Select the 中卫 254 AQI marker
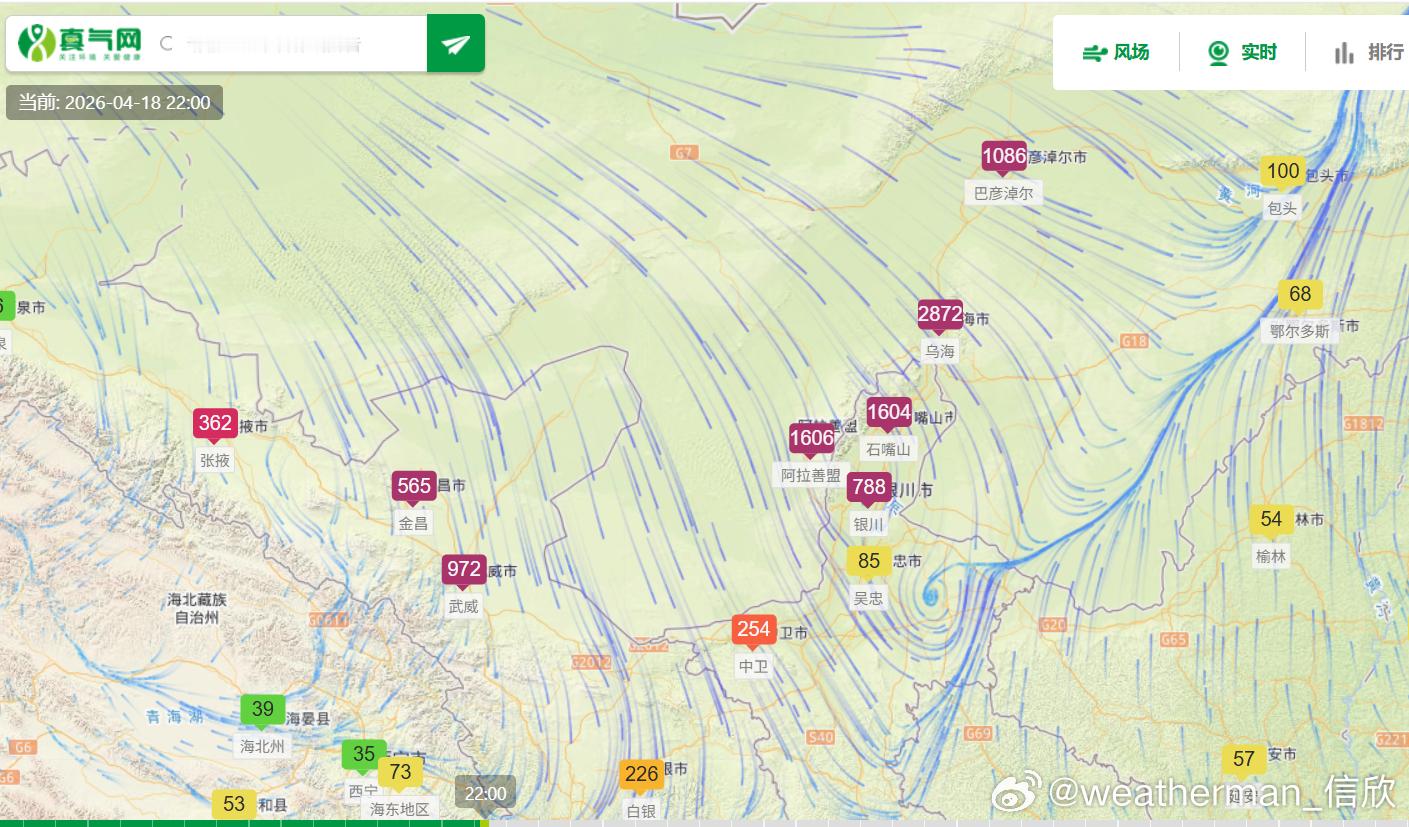This screenshot has width=1409, height=827. coord(754,630)
